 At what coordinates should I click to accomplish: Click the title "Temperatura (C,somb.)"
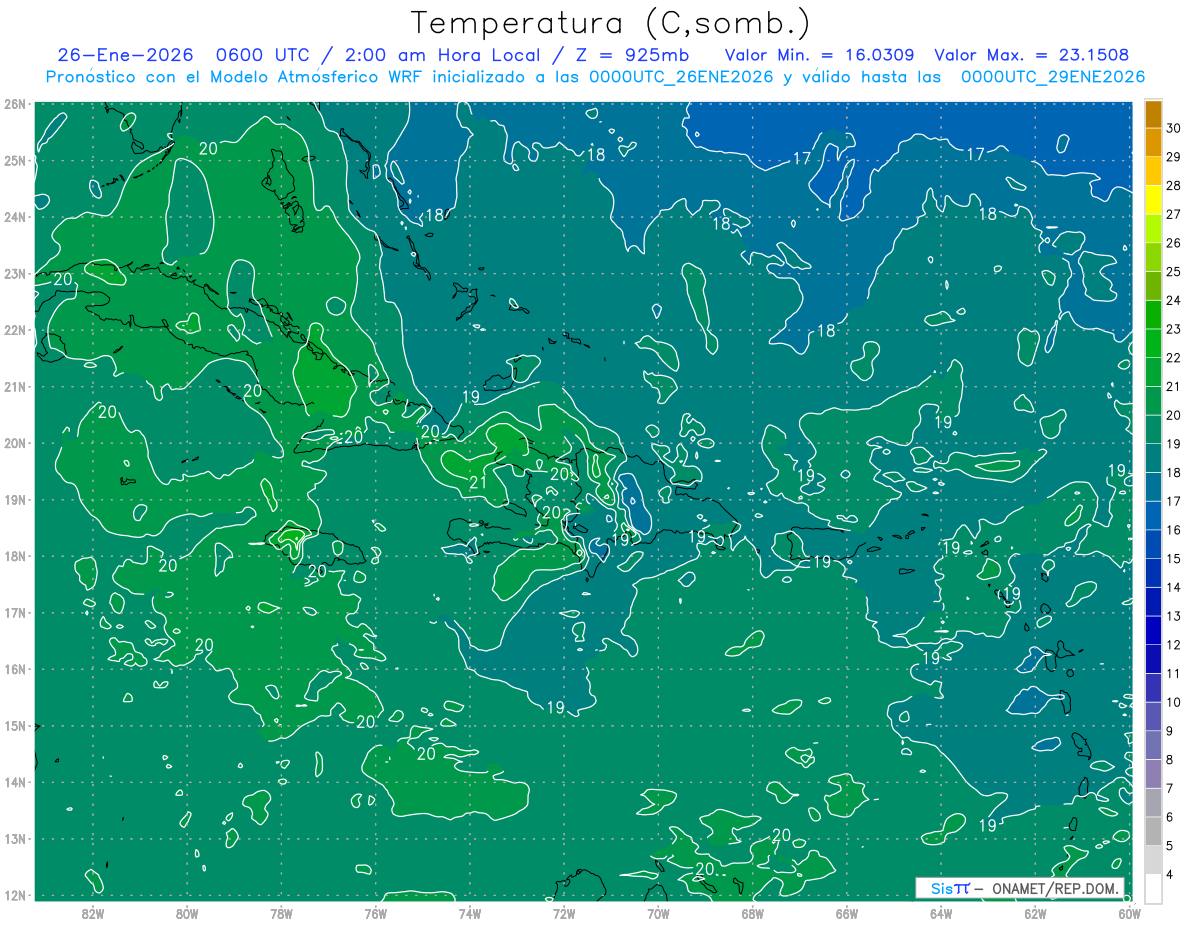click(611, 23)
